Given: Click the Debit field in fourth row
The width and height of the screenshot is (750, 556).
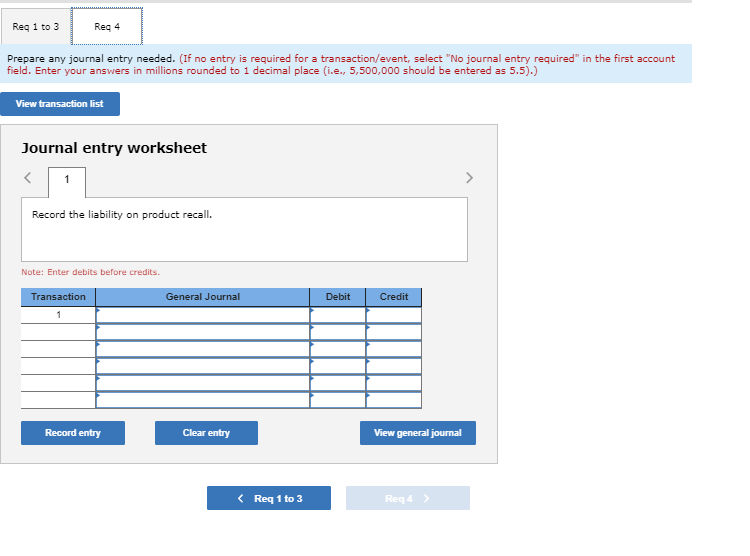Looking at the screenshot, I should coord(338,366).
